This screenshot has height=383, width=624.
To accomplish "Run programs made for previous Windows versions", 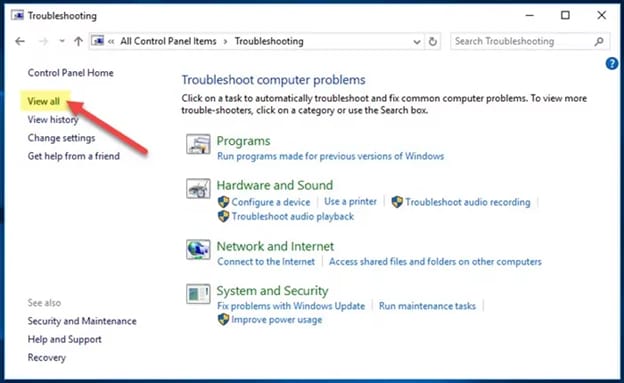I will click(x=330, y=156).
